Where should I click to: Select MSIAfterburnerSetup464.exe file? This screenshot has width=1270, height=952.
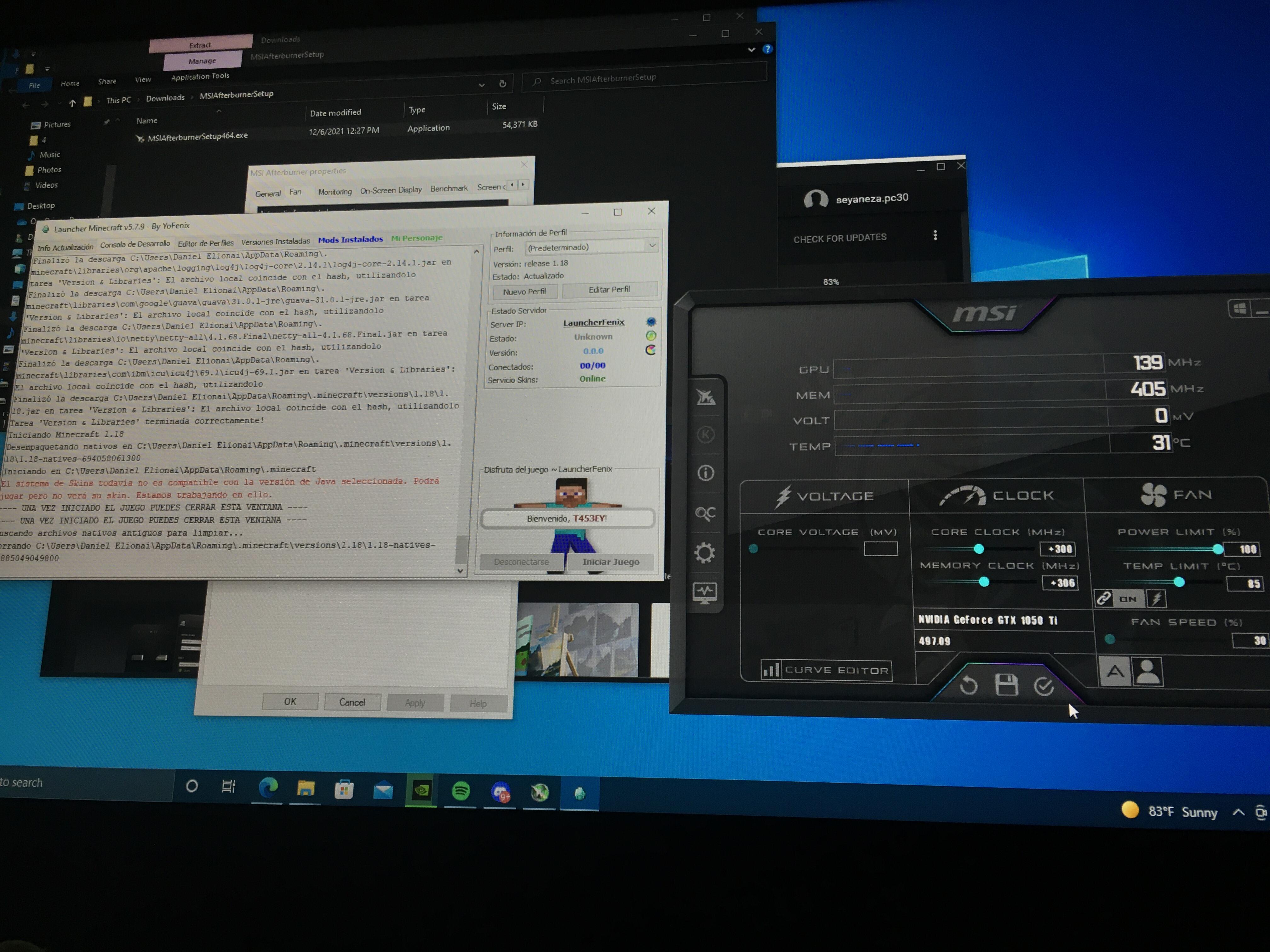pos(197,136)
